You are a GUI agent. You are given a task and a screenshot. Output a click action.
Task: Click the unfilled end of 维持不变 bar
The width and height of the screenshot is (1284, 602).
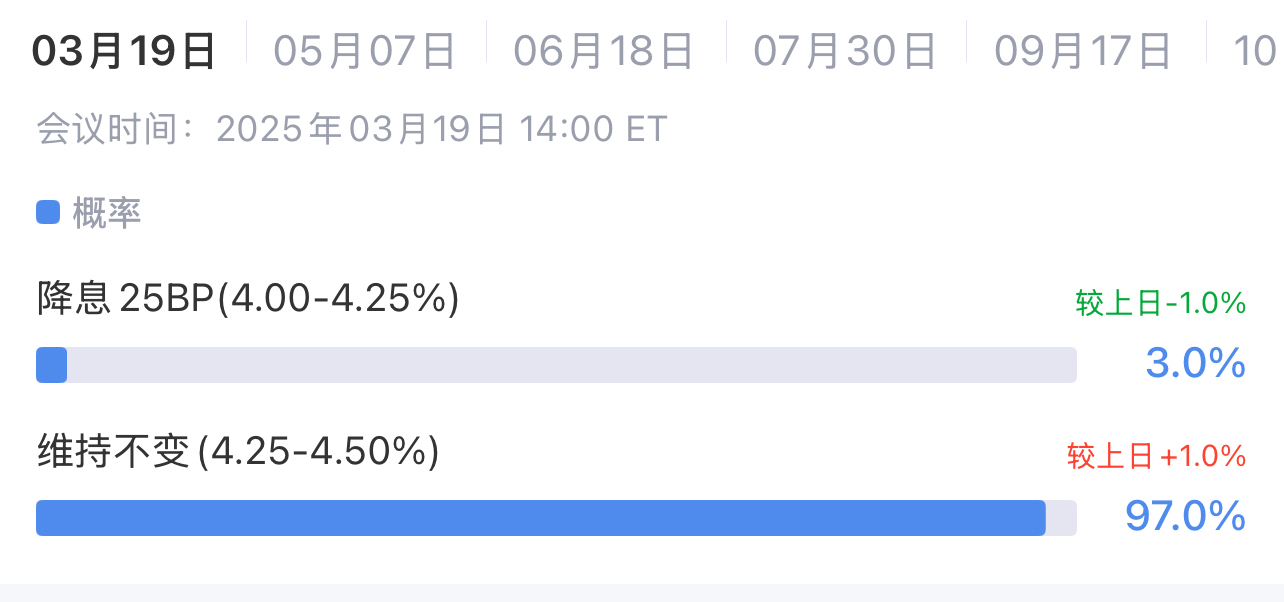tap(1062, 518)
